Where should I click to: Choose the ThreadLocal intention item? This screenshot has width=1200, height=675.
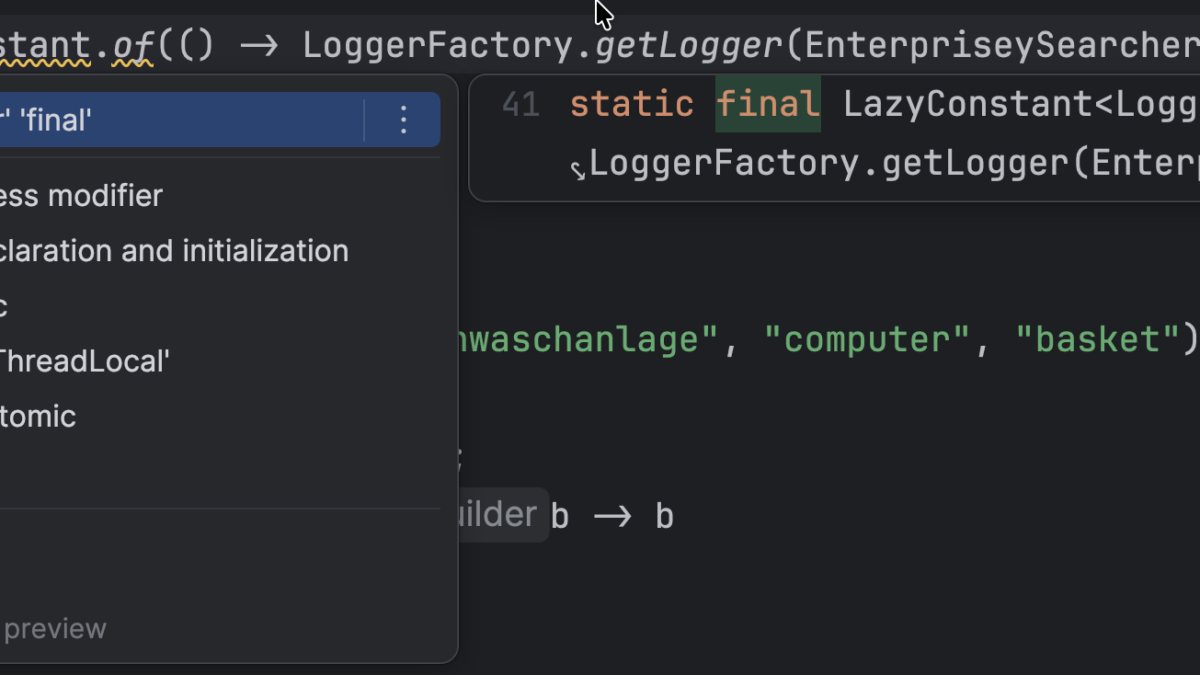pyautogui.click(x=84, y=361)
